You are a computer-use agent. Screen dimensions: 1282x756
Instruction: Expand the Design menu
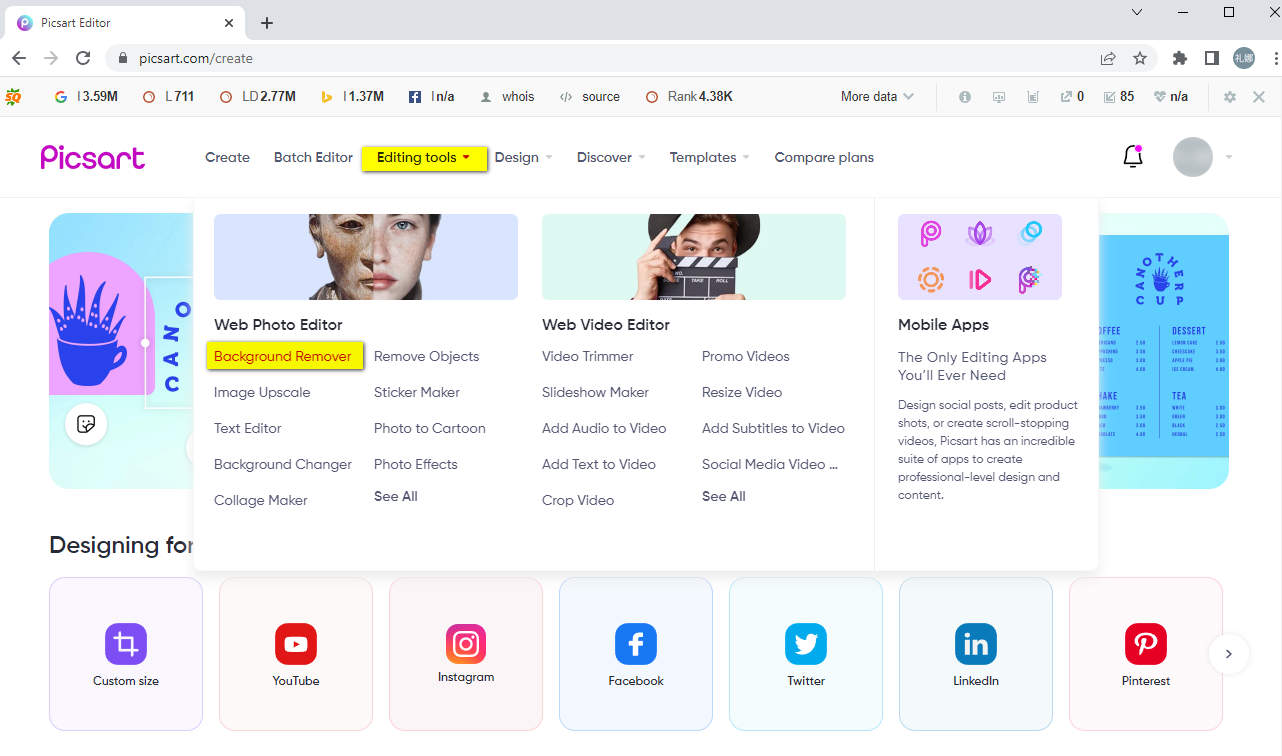coord(524,157)
